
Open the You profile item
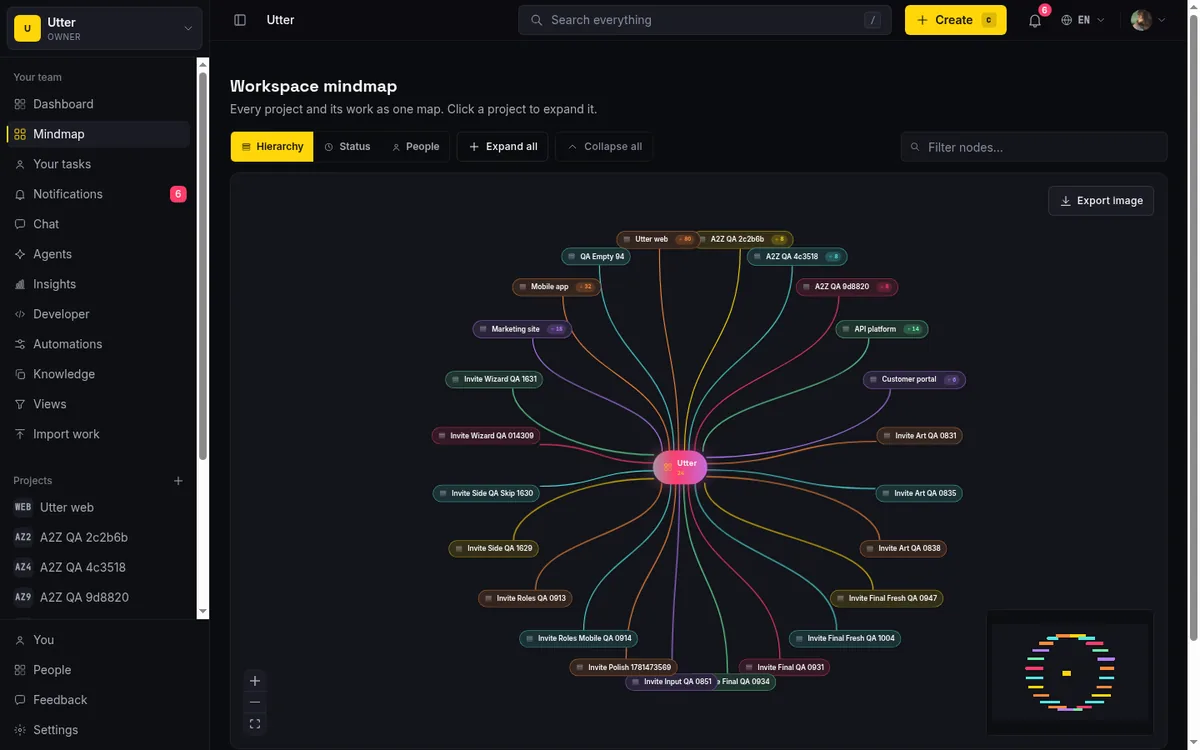click(104, 640)
